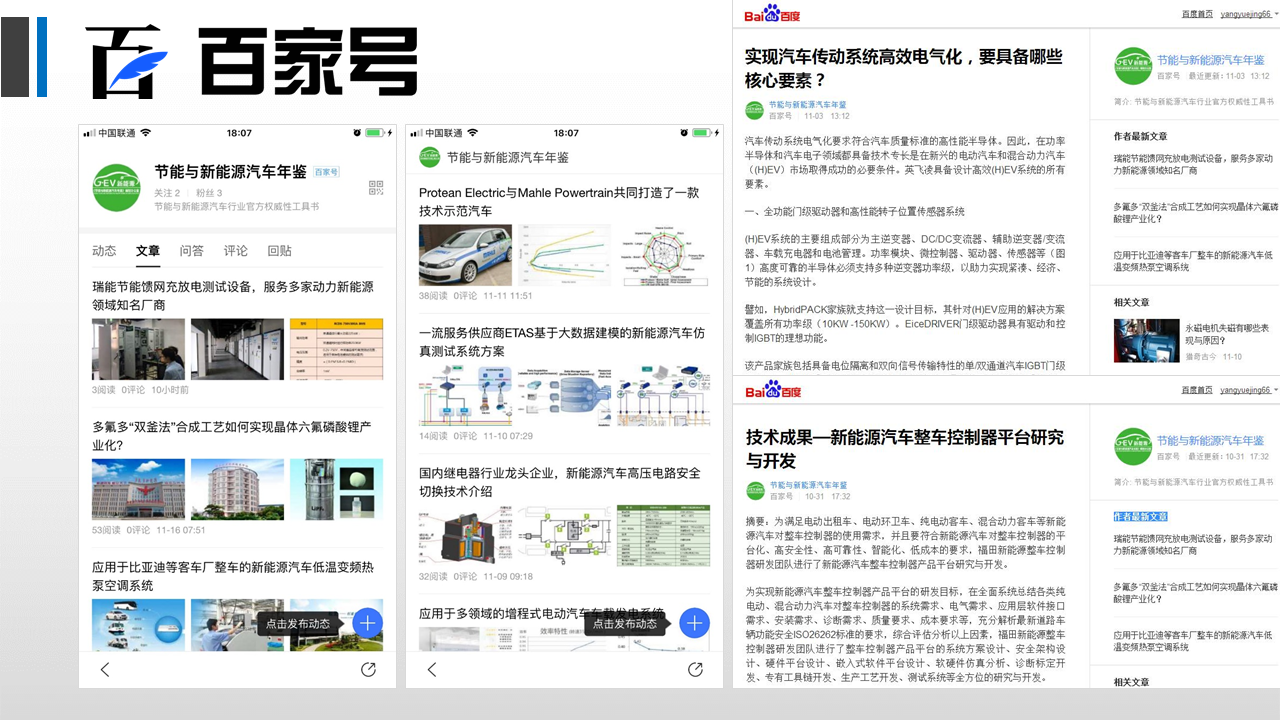Click green profile avatar in left phone

(x=116, y=187)
